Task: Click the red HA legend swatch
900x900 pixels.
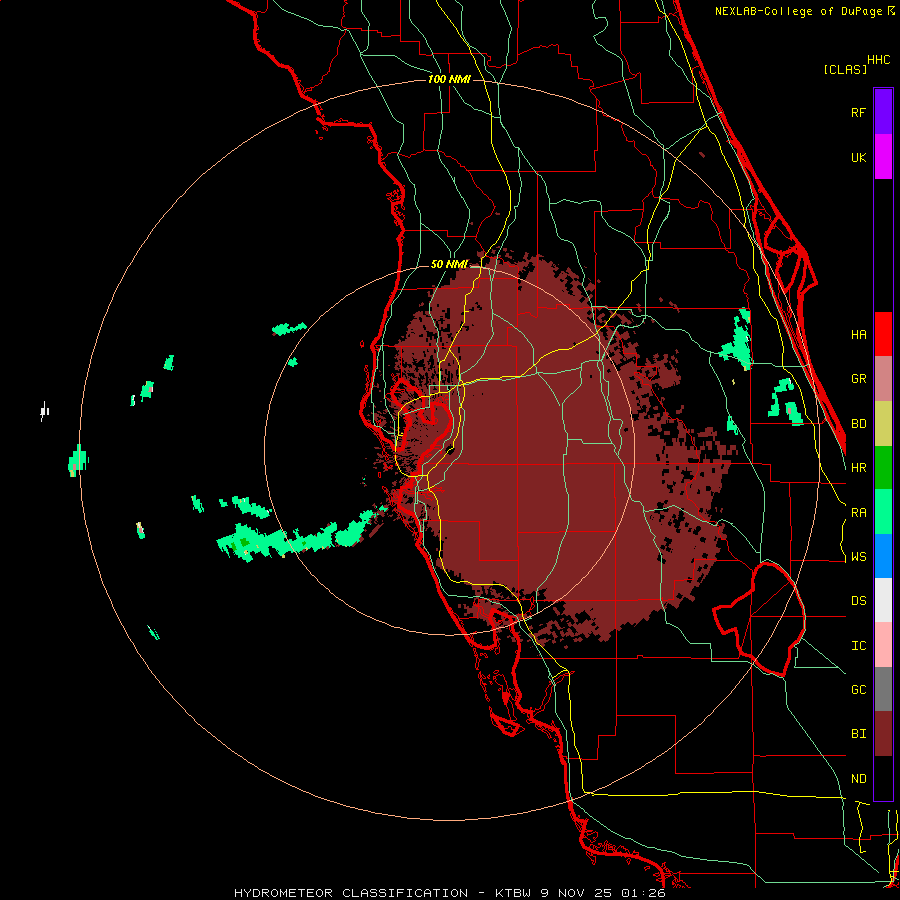Action: (x=883, y=334)
